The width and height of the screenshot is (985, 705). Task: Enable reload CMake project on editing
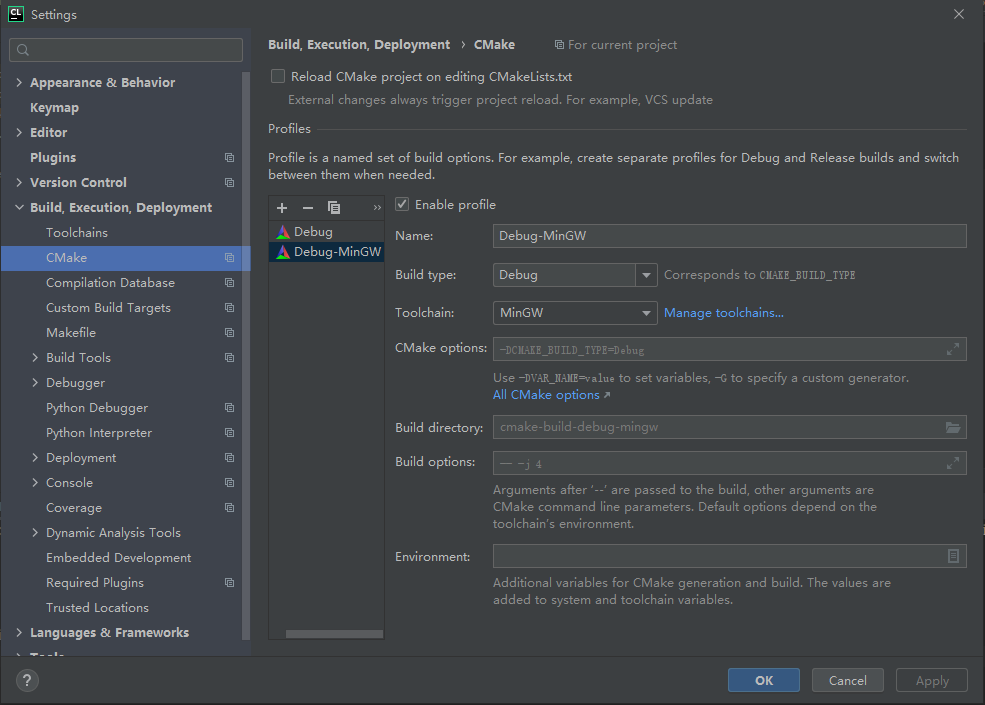tap(278, 76)
